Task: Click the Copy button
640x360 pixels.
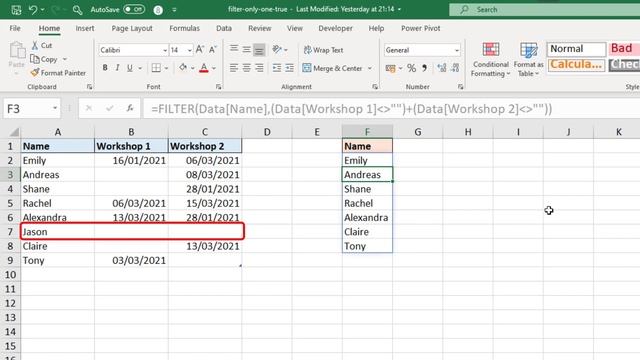Action: [x=44, y=59]
